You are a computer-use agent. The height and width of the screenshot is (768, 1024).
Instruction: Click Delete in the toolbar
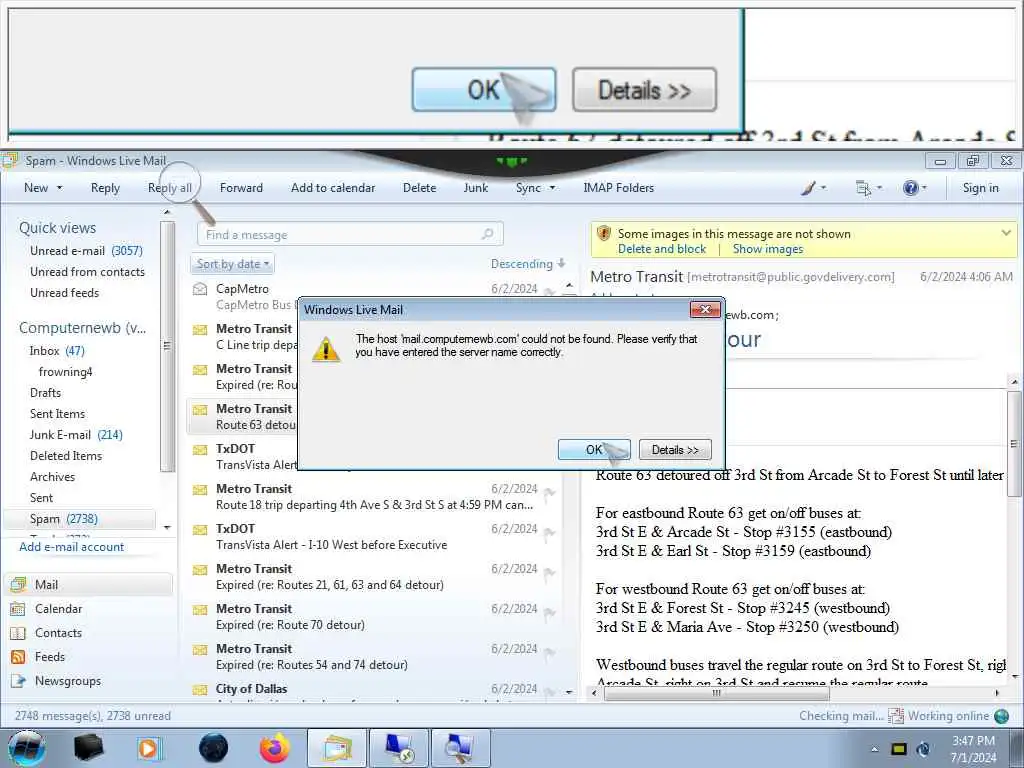point(419,188)
